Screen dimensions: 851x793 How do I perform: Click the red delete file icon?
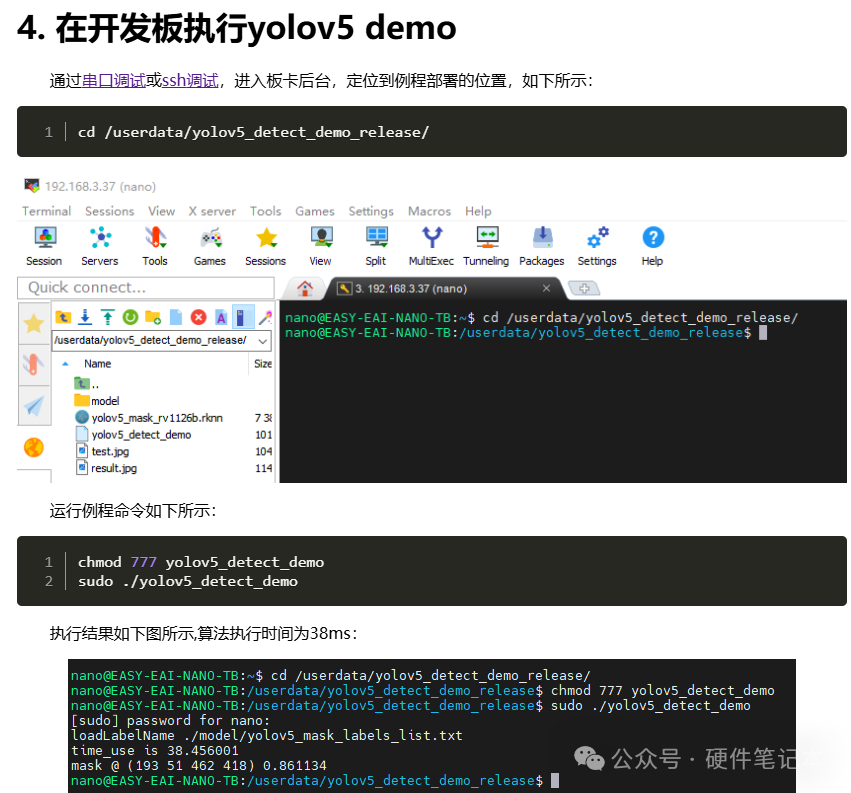198,317
